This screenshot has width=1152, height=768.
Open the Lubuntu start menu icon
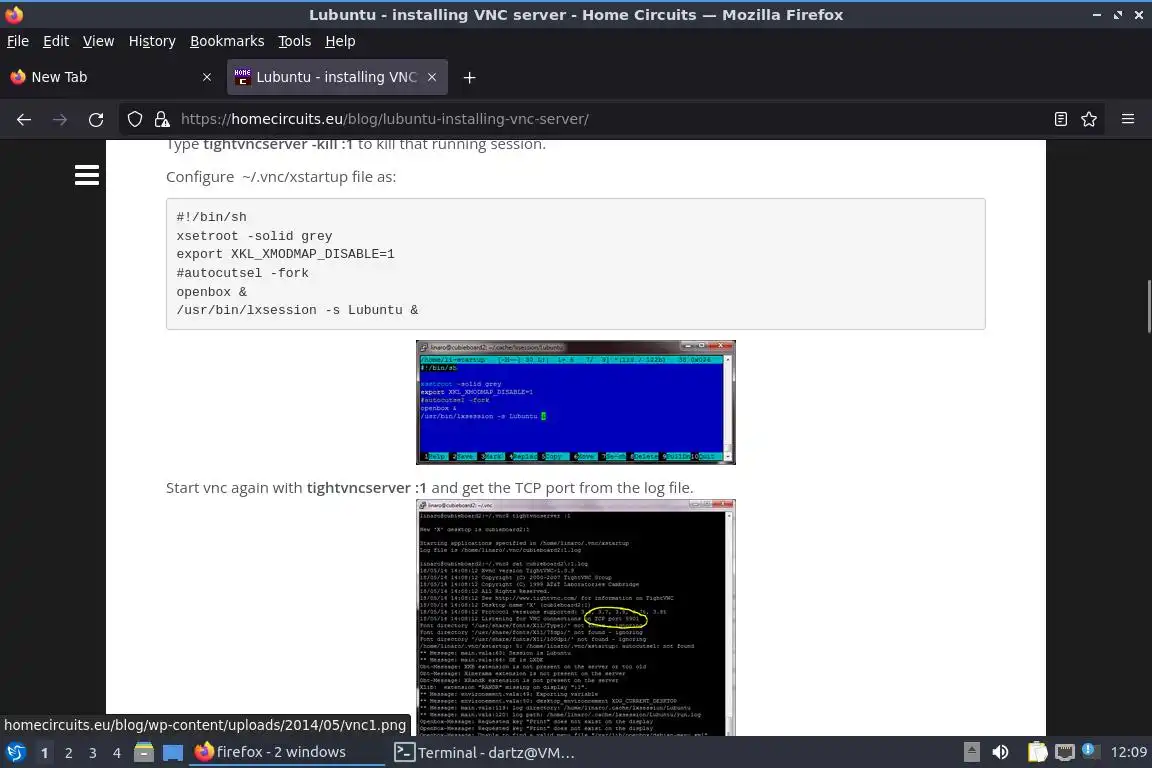15,752
